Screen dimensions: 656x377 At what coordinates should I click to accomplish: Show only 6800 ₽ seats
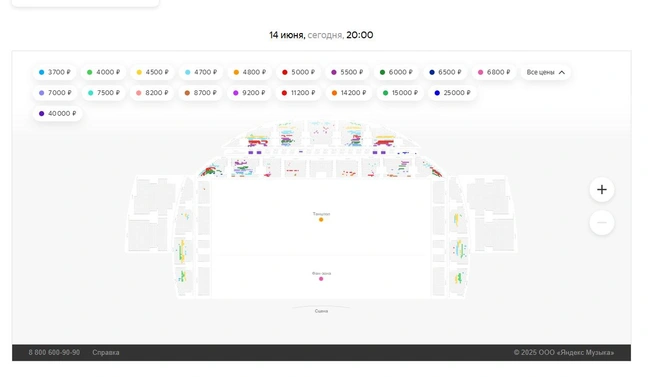click(x=494, y=72)
